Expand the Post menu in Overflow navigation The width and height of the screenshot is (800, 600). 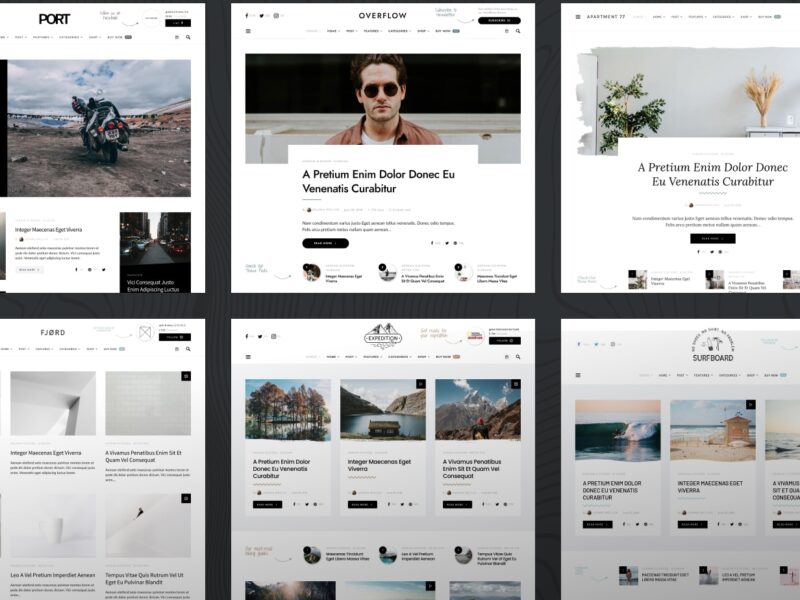(351, 31)
